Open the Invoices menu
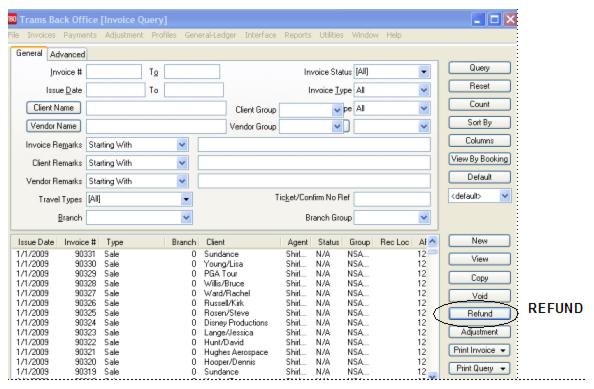Viewport: 594px width, 389px height. coord(41,35)
